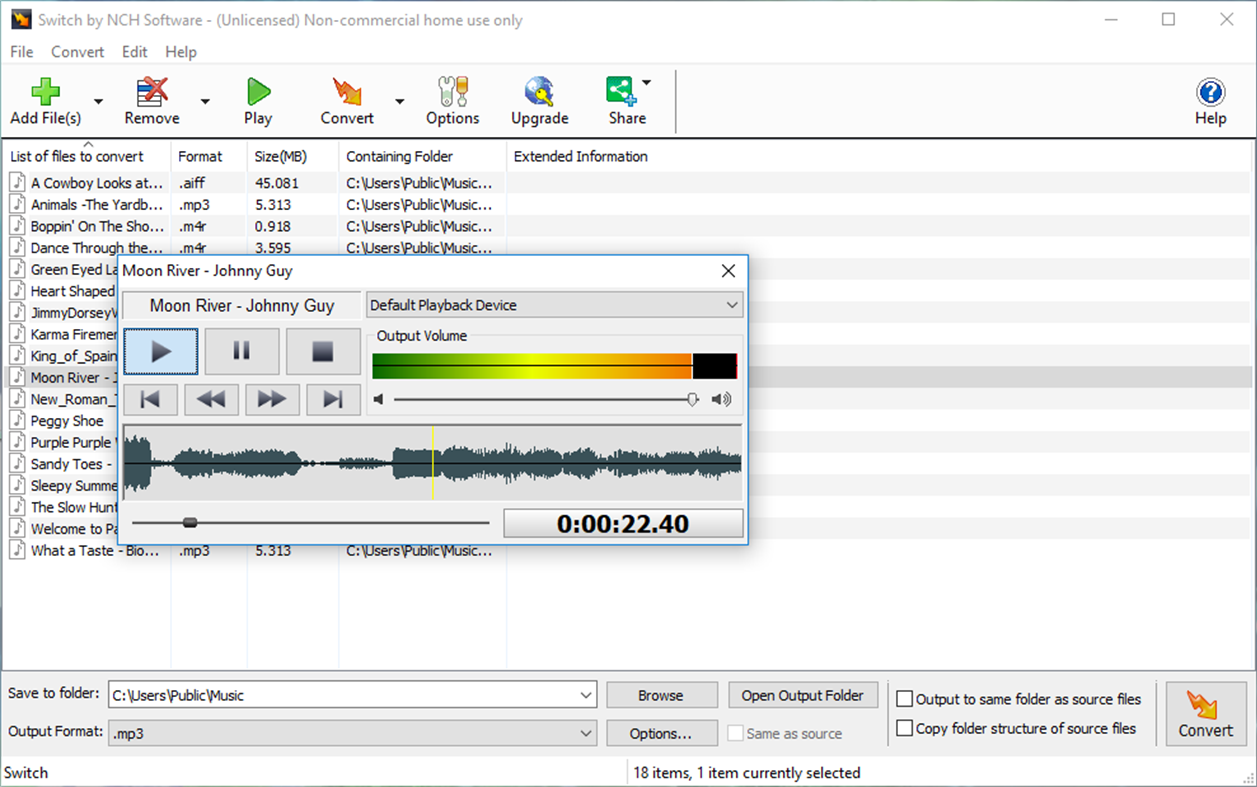Enable Copy folder structure of source files

click(x=905, y=728)
